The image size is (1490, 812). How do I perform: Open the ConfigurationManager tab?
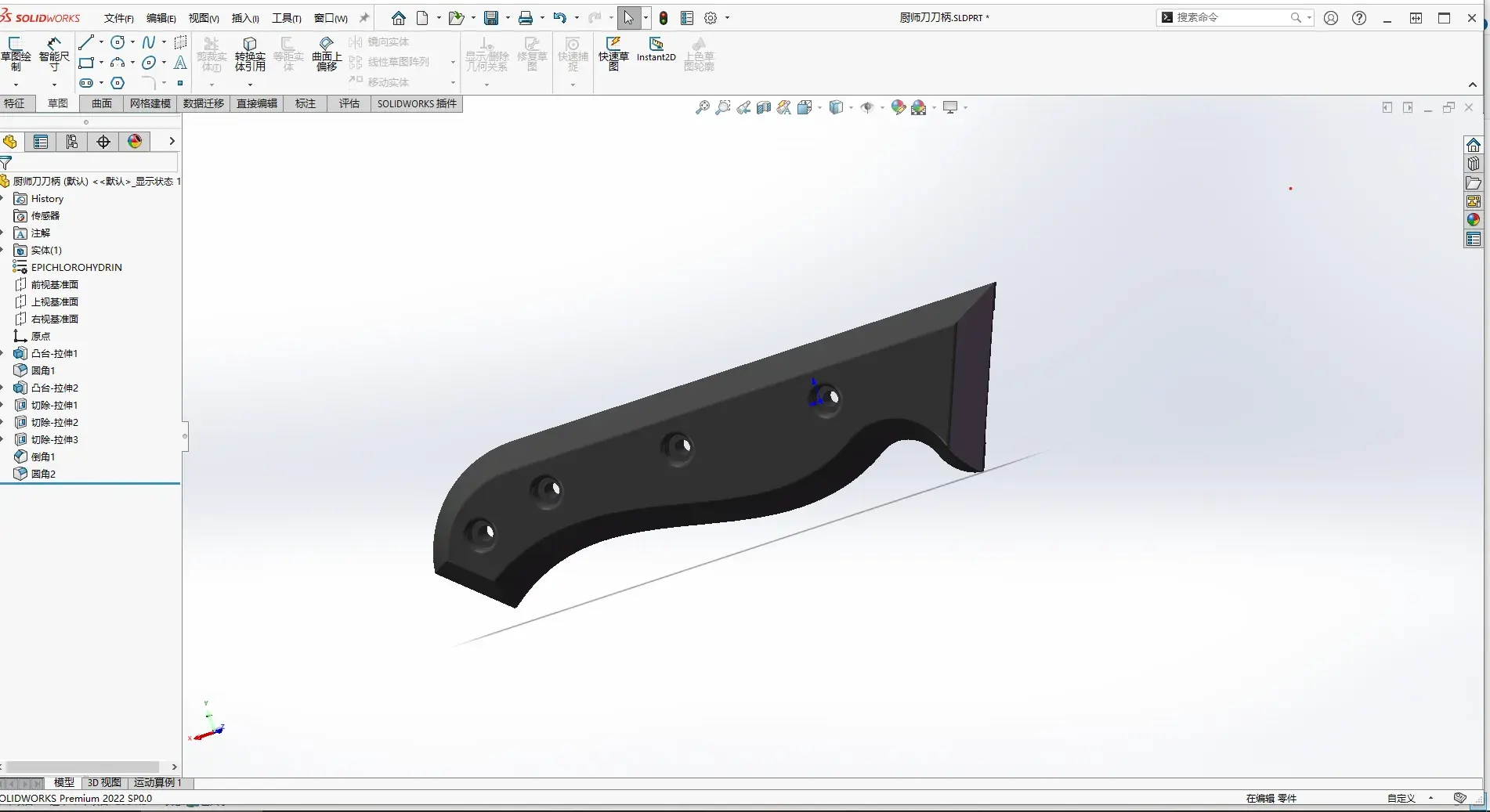coord(72,142)
